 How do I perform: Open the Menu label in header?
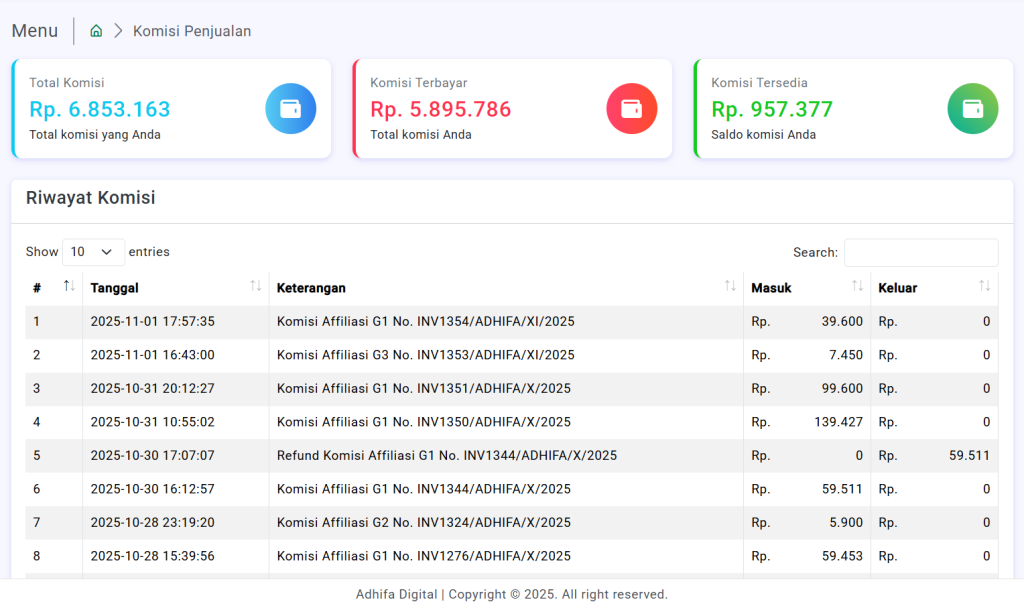(x=35, y=31)
